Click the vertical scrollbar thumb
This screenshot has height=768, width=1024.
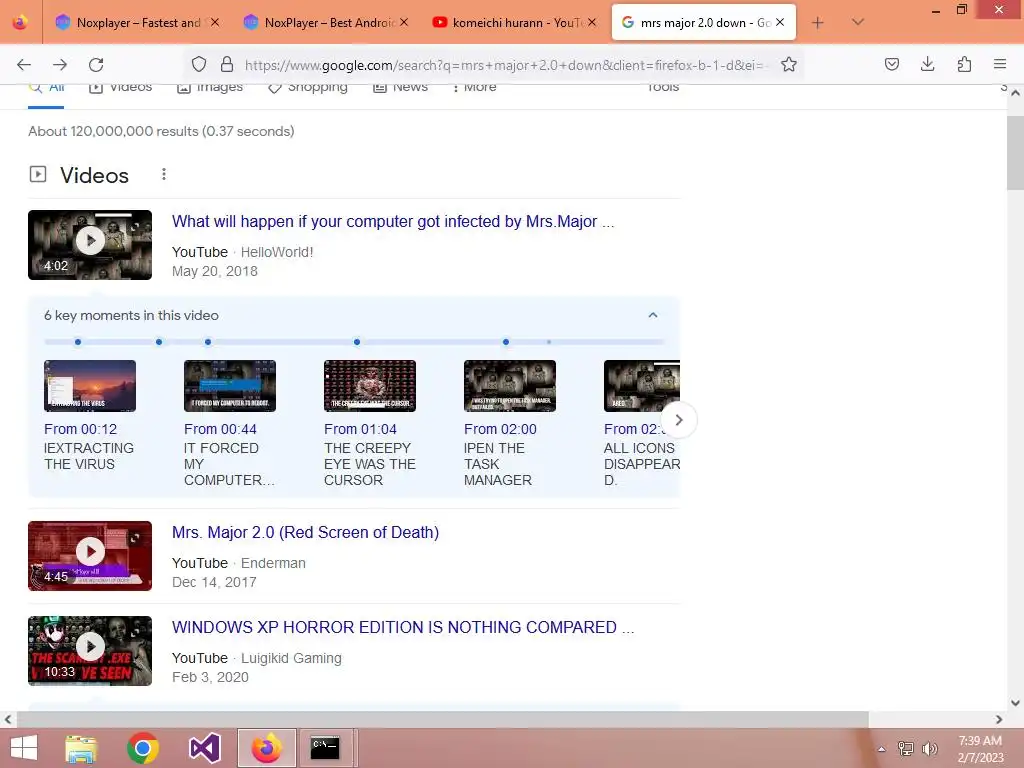point(1016,152)
